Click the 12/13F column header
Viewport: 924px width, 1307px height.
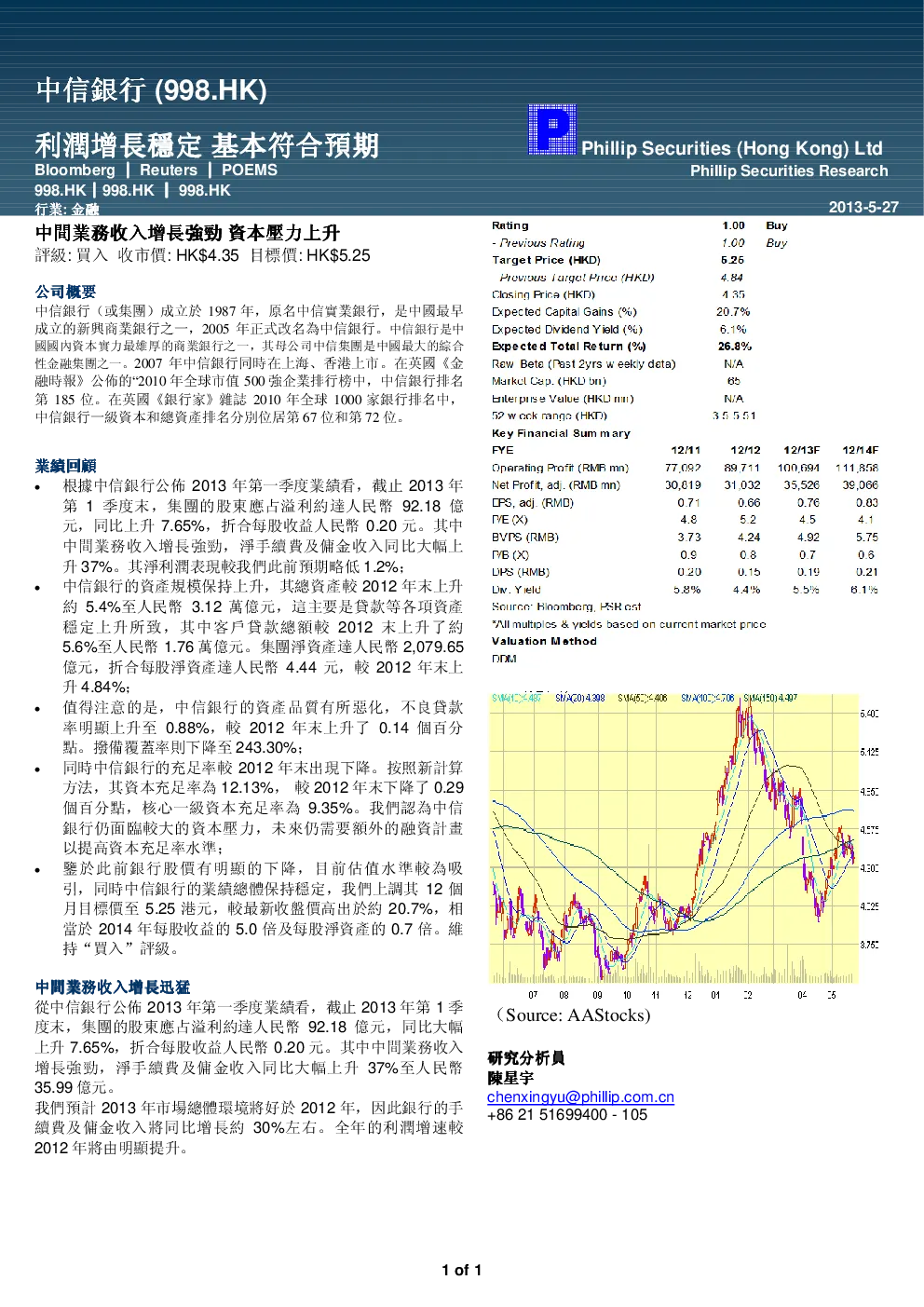tap(801, 450)
